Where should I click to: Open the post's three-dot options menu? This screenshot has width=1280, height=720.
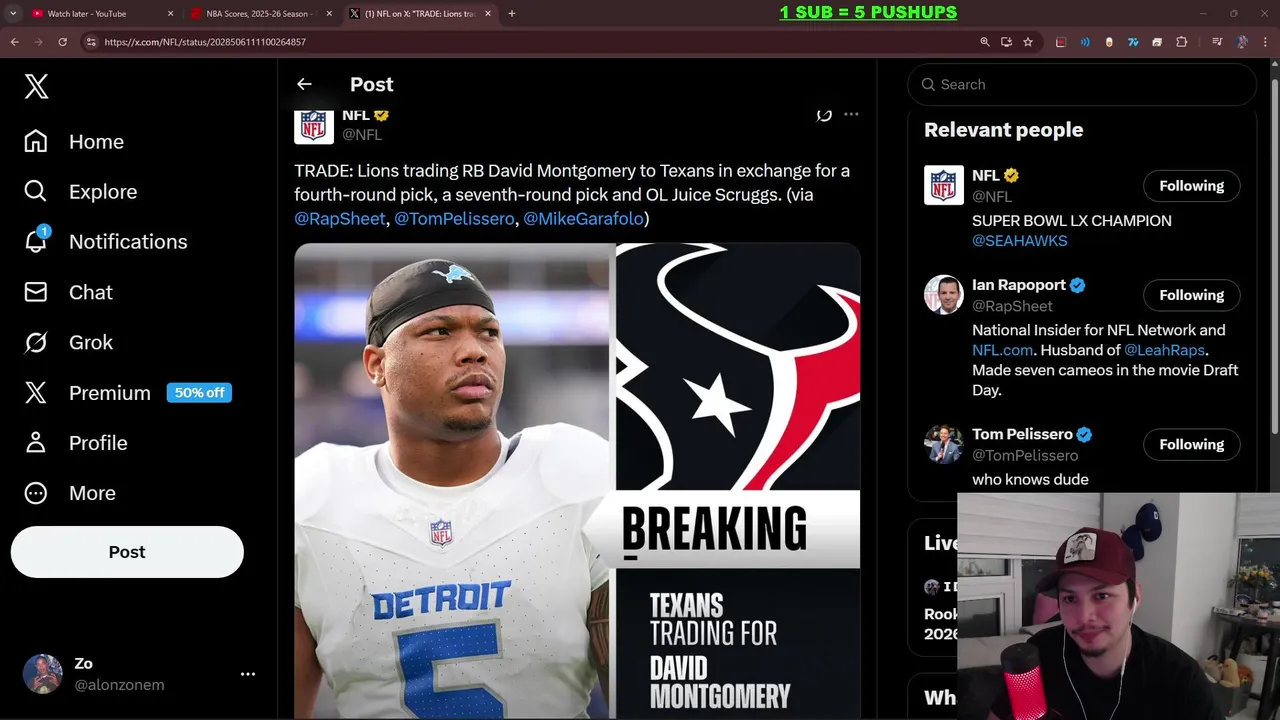(x=851, y=114)
